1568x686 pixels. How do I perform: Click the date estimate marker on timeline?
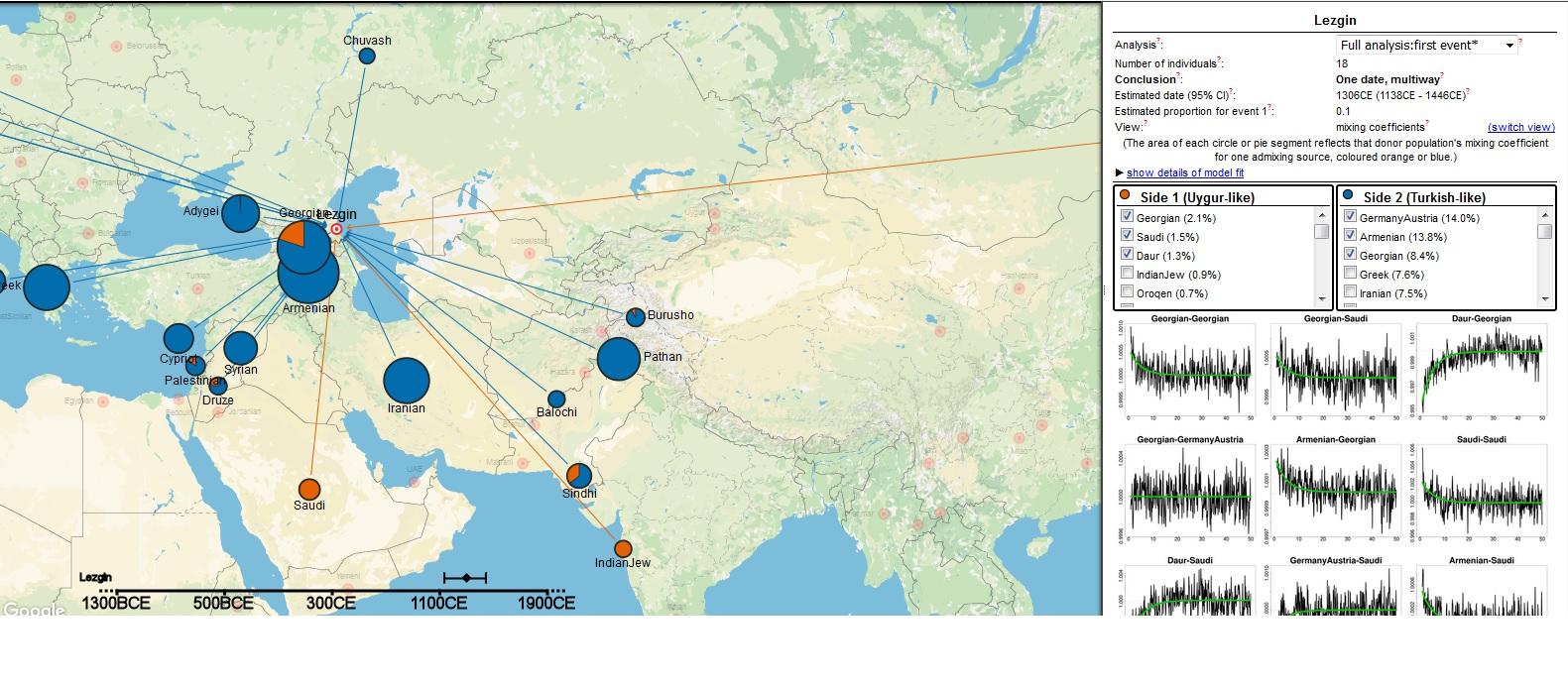coord(466,577)
